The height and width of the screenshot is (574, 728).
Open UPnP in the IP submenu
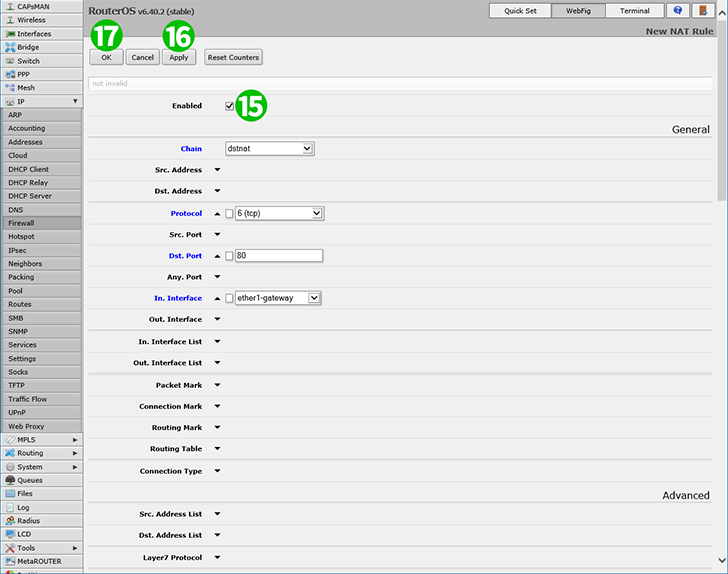pyautogui.click(x=42, y=412)
